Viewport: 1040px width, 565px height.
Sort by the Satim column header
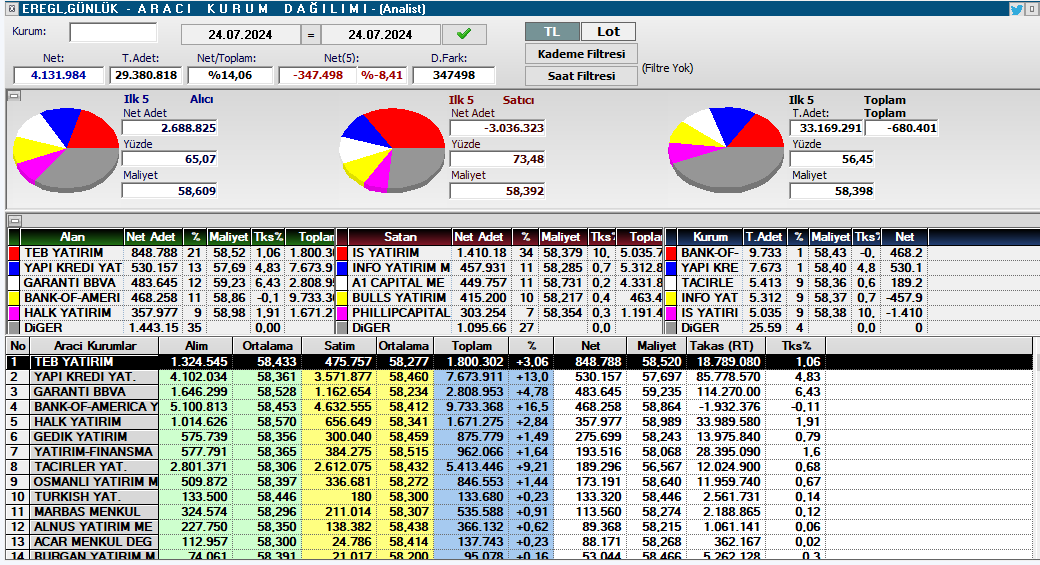(339, 345)
